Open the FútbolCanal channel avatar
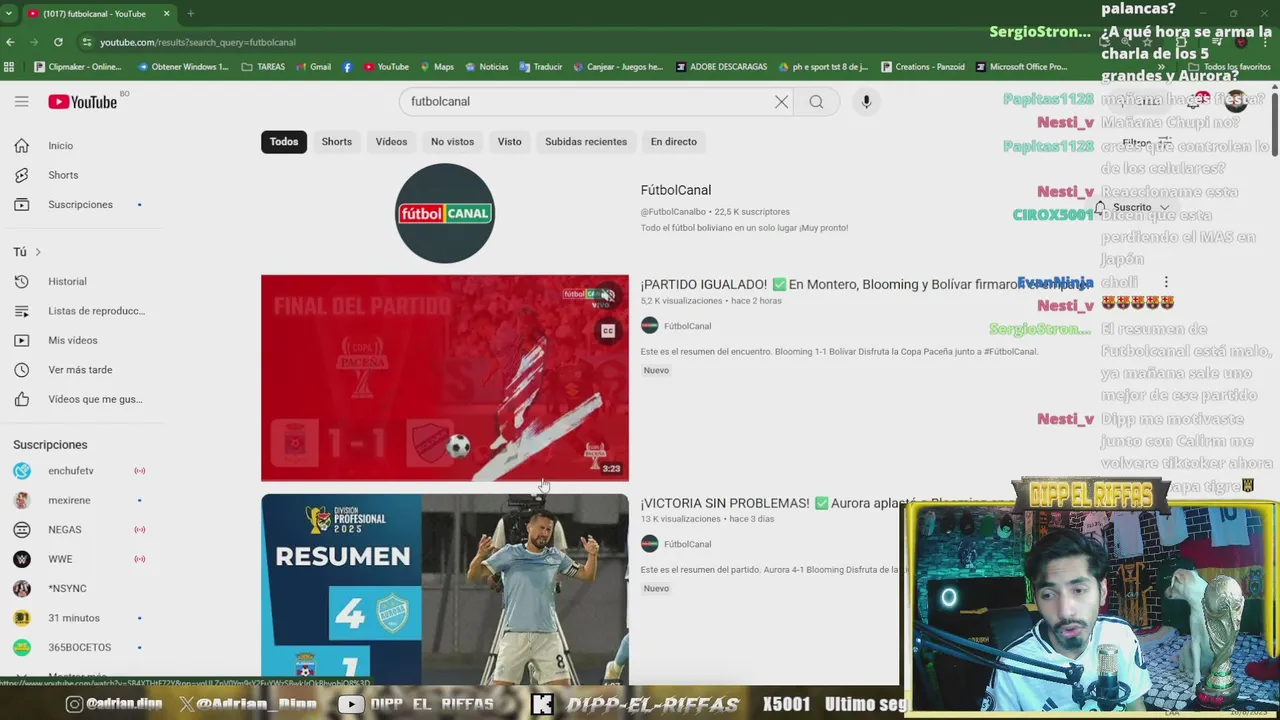Screen dimensions: 1280x720 click(x=445, y=213)
